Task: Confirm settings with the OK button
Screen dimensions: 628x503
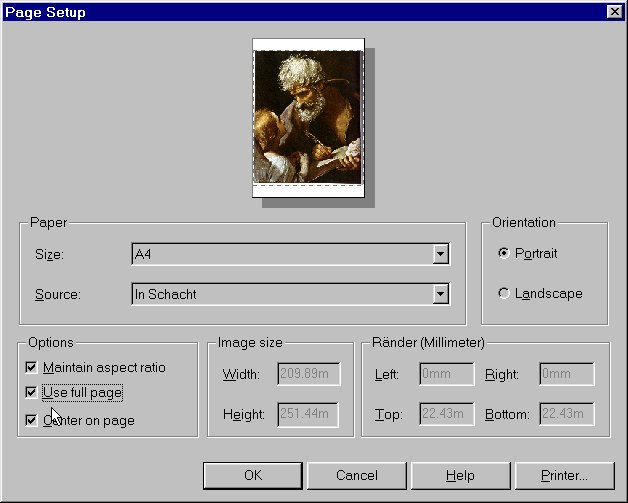Action: pyautogui.click(x=253, y=475)
